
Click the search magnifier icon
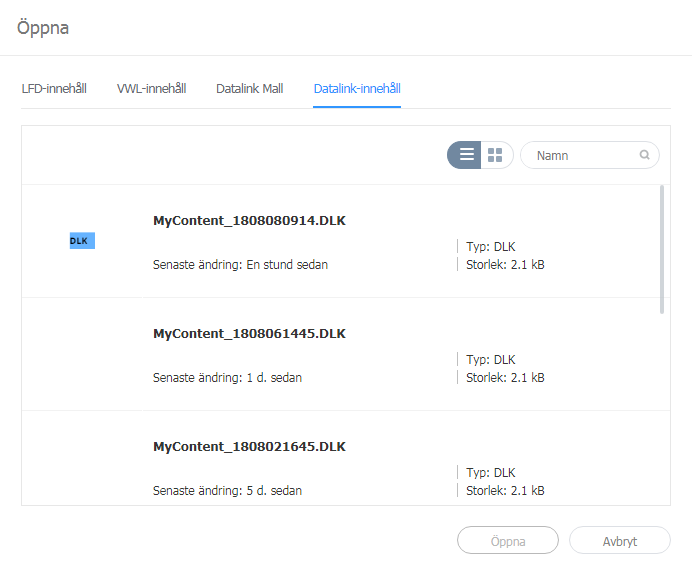coord(645,155)
